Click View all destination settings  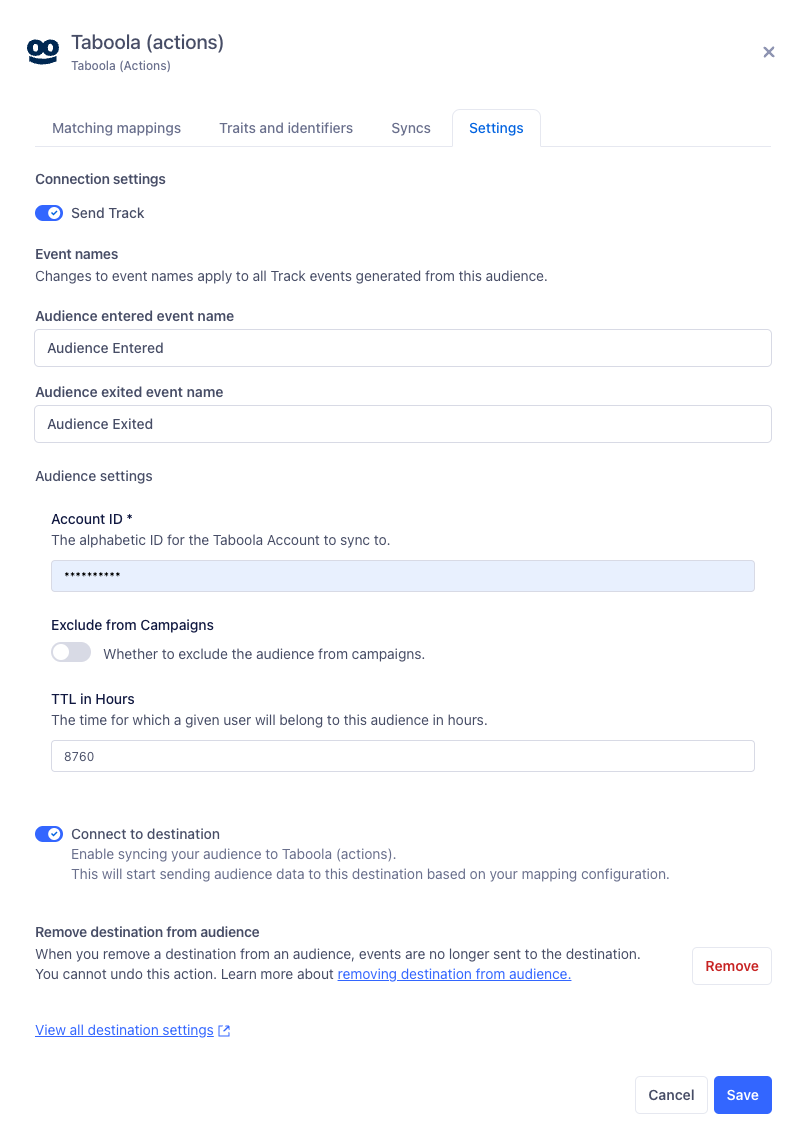(x=124, y=1030)
